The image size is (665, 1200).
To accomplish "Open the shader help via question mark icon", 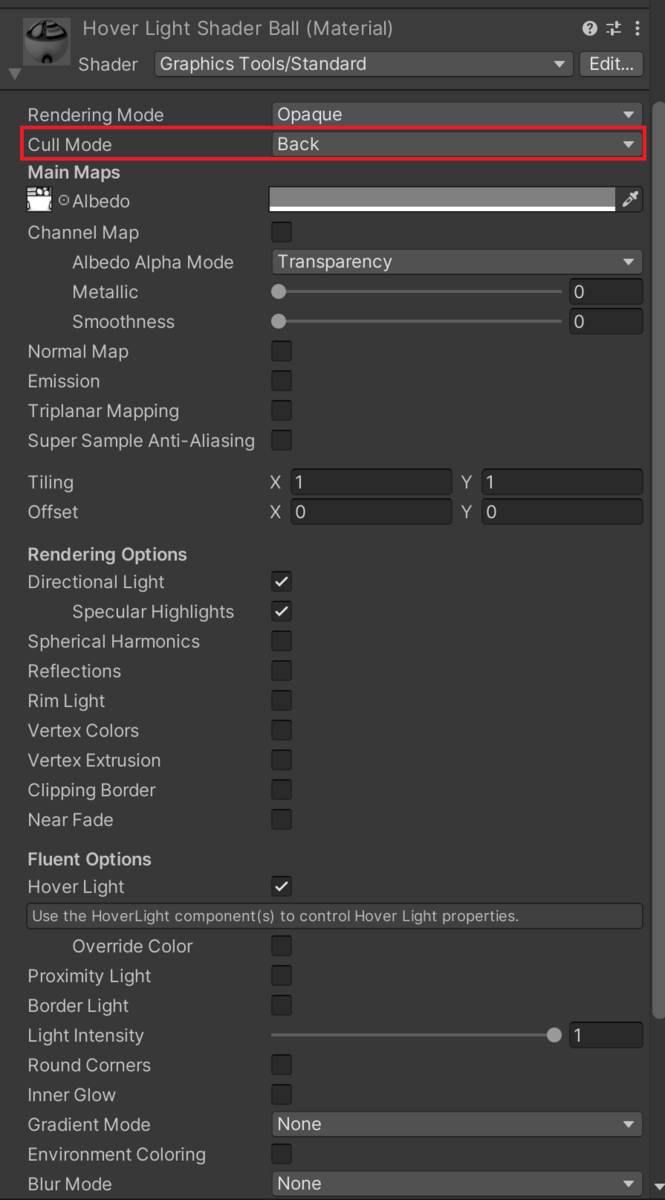I will pos(589,27).
